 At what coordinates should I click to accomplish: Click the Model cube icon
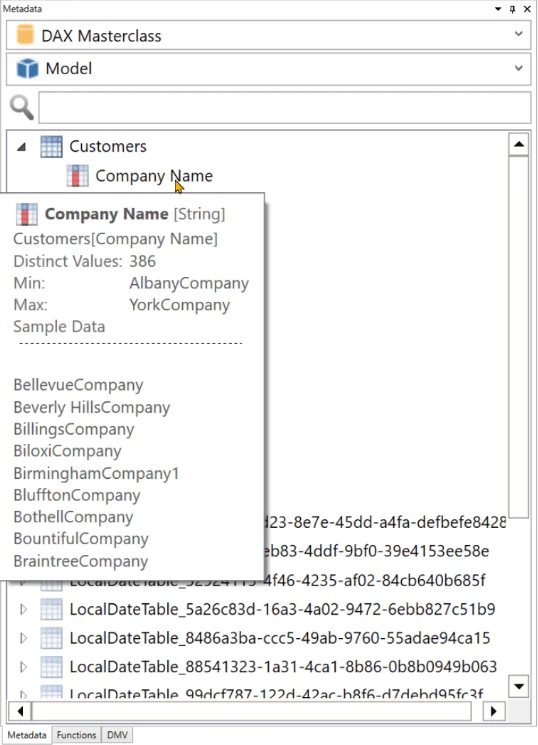(27, 68)
